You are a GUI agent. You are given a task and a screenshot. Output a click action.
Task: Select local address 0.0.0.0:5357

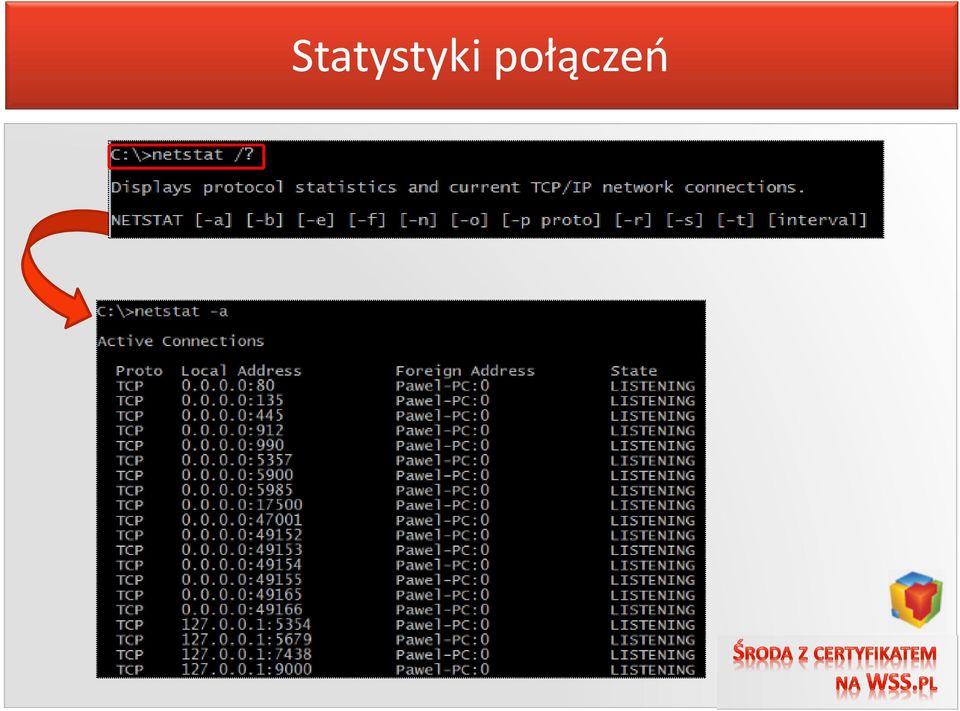[237, 461]
